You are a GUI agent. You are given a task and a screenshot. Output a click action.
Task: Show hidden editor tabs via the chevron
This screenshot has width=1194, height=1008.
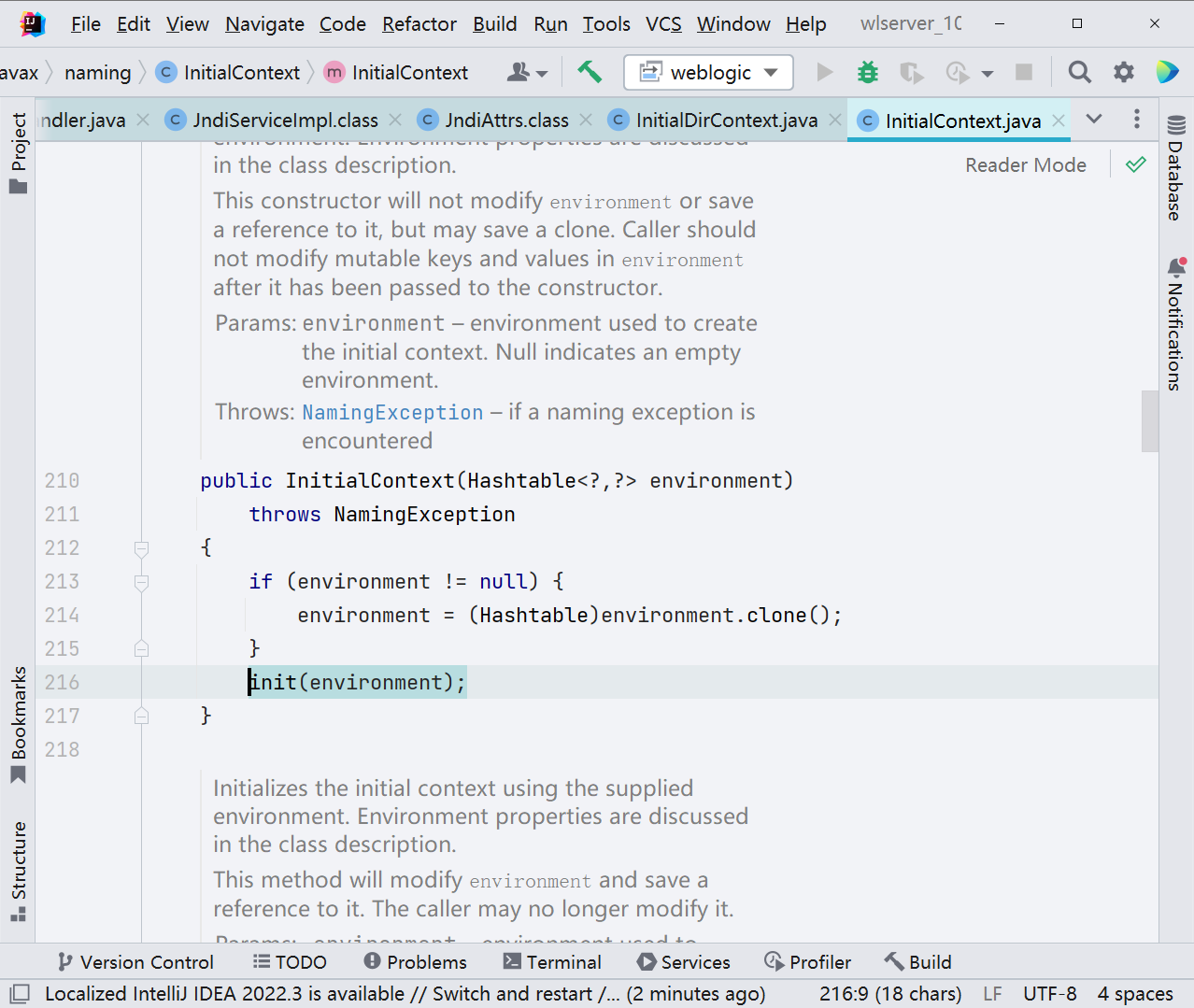[x=1094, y=120]
